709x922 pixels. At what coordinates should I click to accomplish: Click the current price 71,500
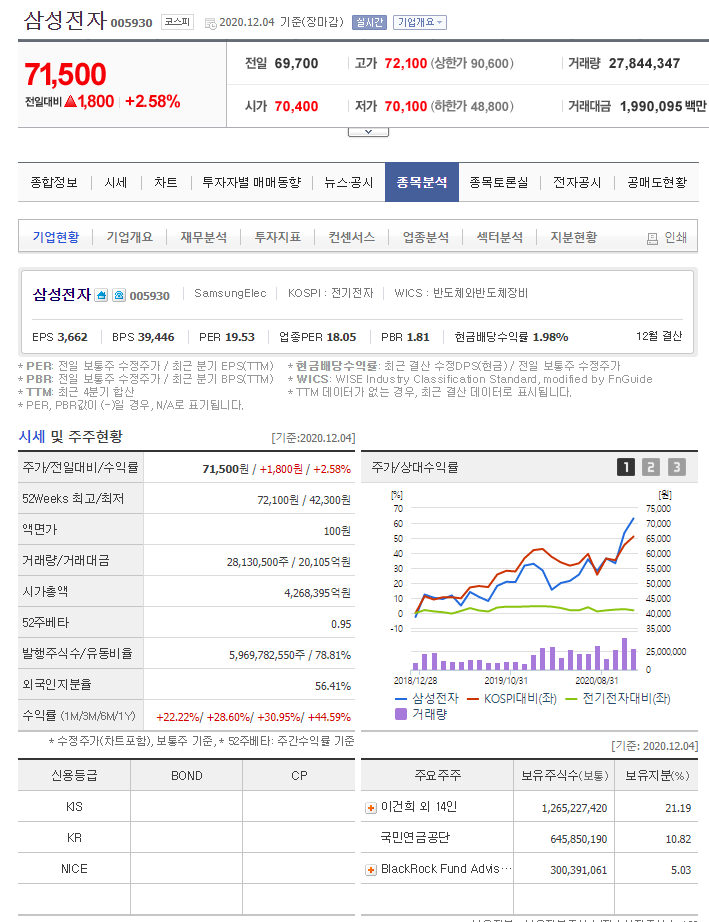click(x=65, y=75)
